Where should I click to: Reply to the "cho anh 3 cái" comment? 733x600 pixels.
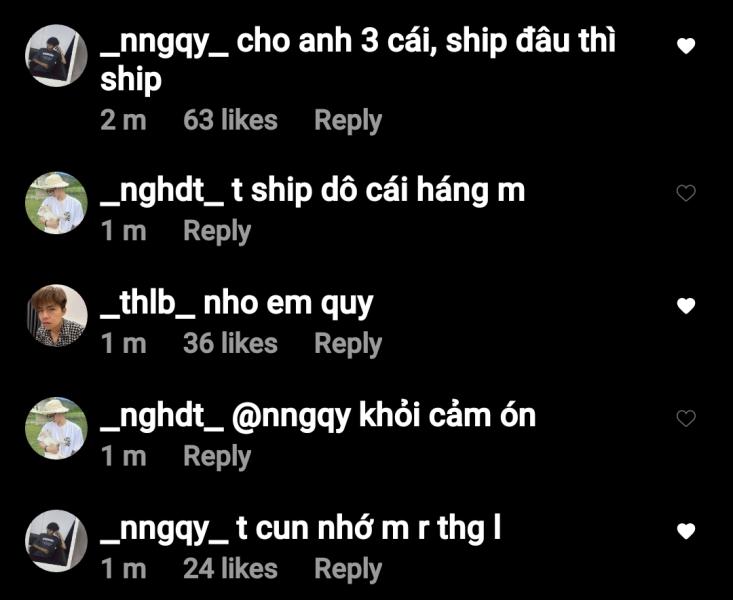pos(348,121)
